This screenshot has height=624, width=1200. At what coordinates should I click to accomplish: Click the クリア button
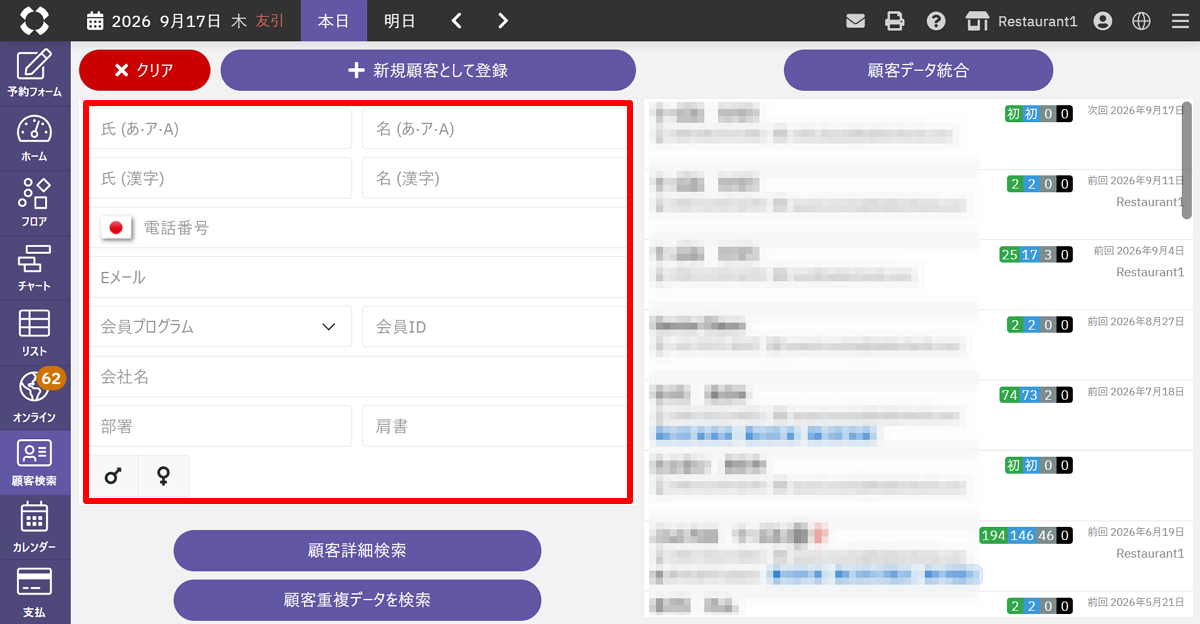[145, 70]
